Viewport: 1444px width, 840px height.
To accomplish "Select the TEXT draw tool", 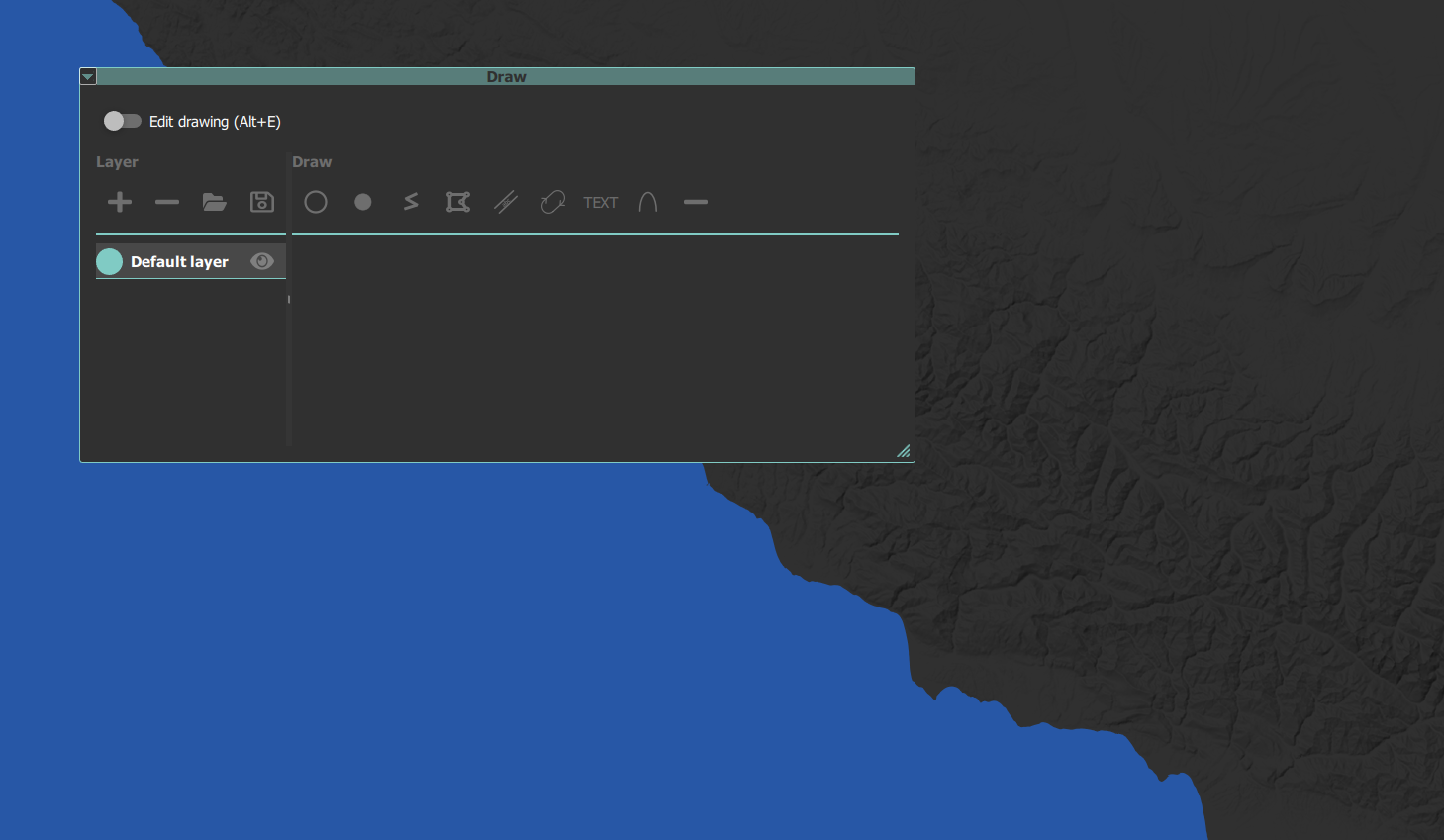I will (600, 202).
